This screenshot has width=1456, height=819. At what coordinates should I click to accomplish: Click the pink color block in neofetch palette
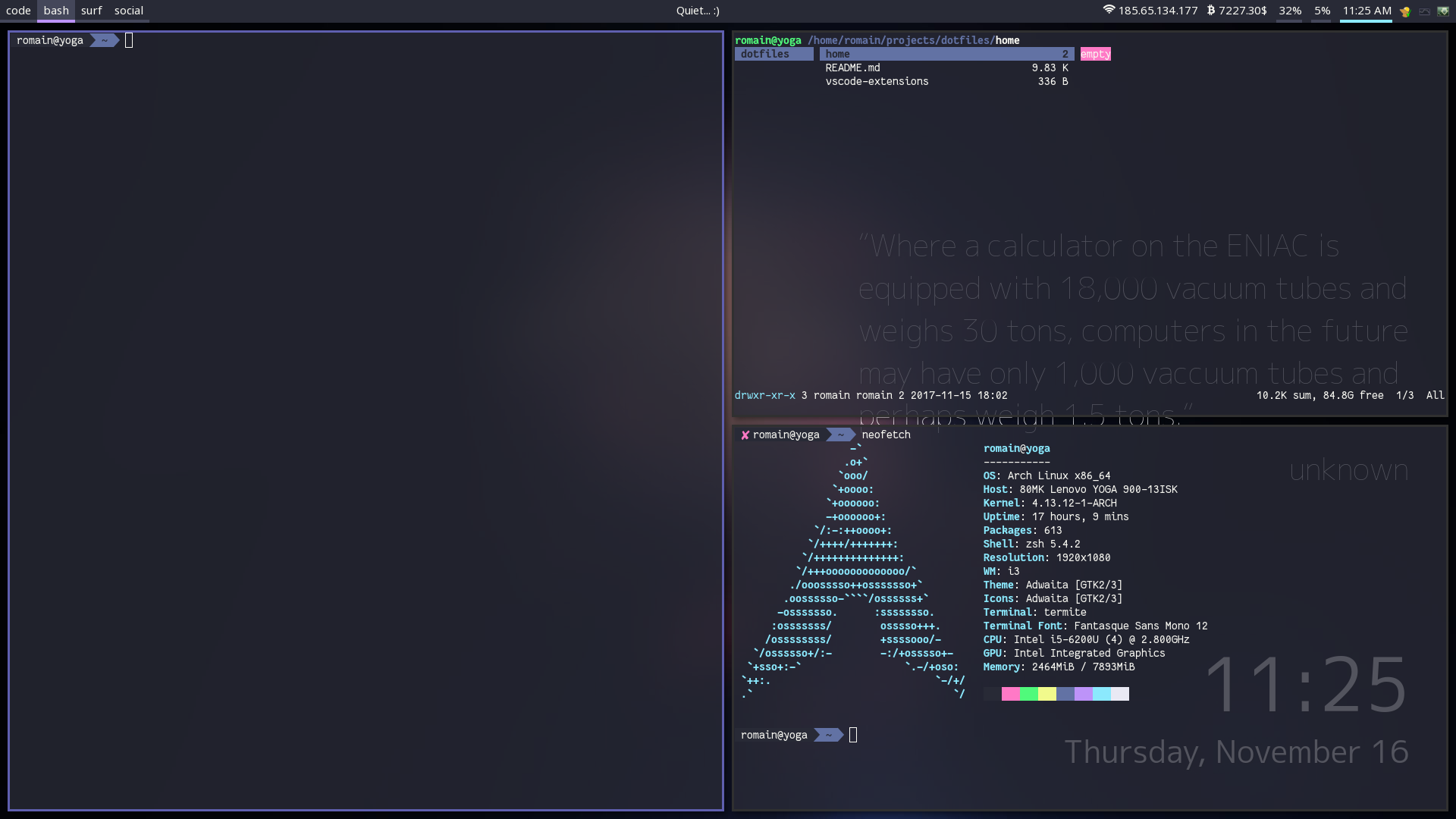[x=1010, y=694]
